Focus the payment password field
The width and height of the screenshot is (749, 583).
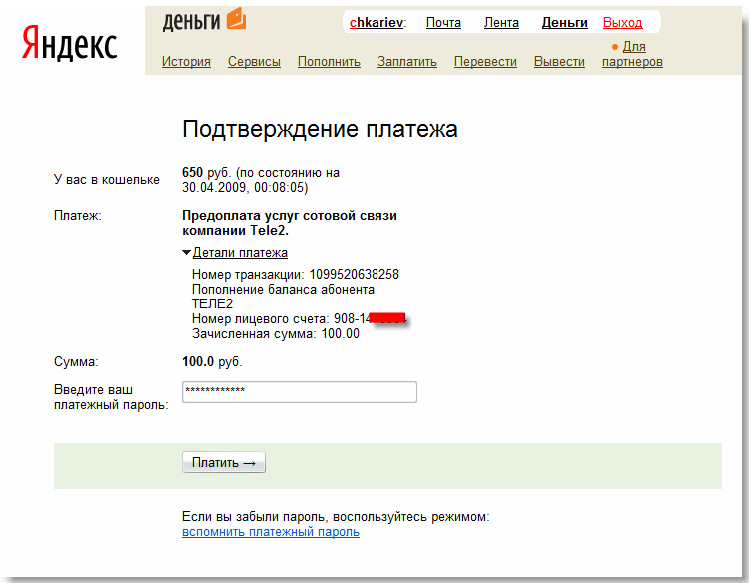coord(300,392)
